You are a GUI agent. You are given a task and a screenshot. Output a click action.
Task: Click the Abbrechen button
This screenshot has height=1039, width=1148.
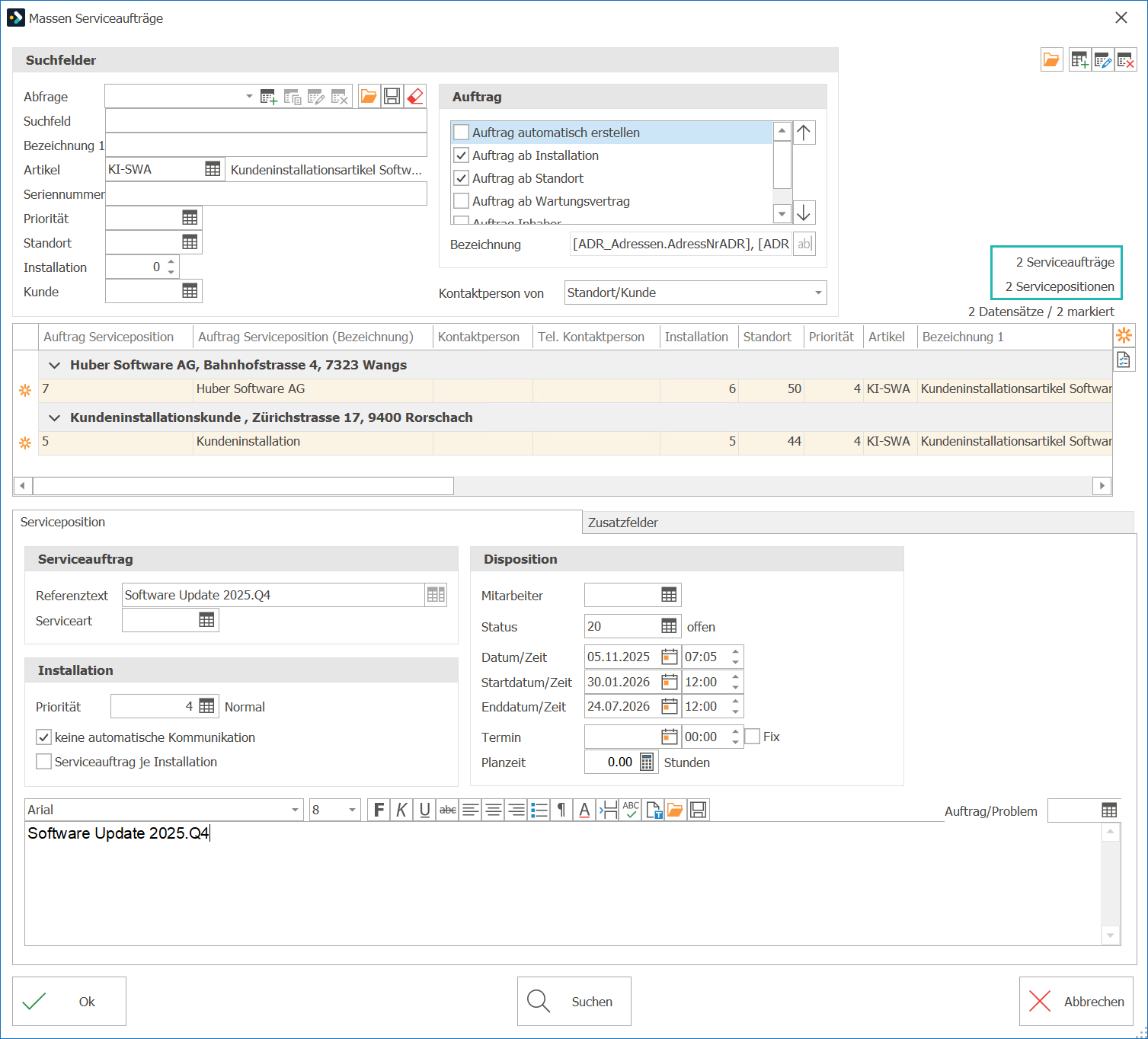pyautogui.click(x=1076, y=1001)
